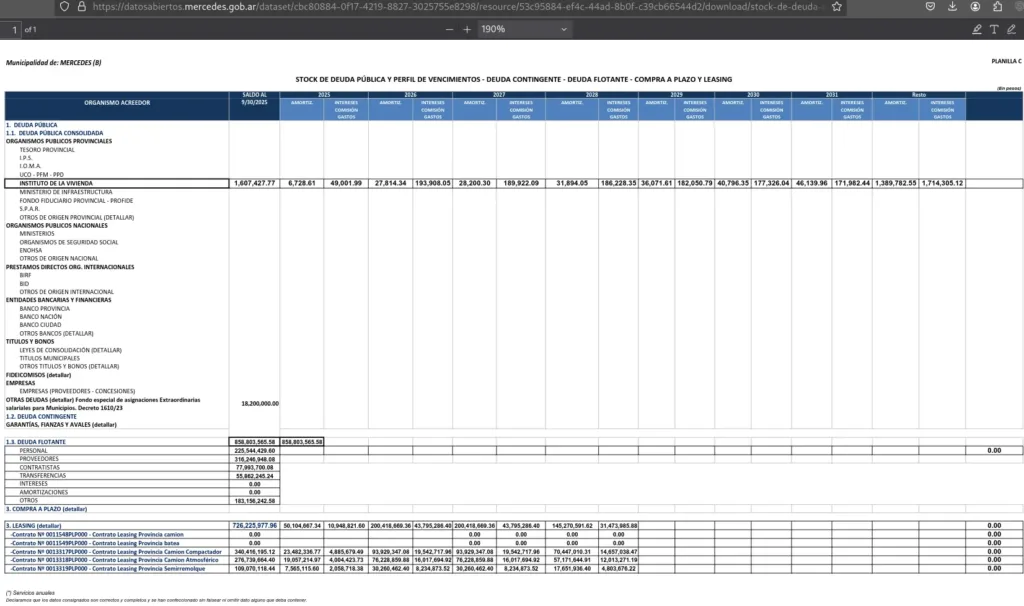The image size is (1024, 606).
Task: Click PRESTAMOS DIRECTOS ORG. INTERNACIONALES heading
Action: pyautogui.click(x=70, y=267)
